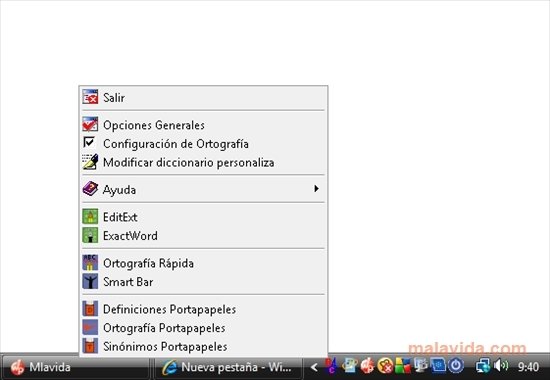The width and height of the screenshot is (550, 380).
Task: Open the Mlavida taskbar button
Action: (75, 367)
